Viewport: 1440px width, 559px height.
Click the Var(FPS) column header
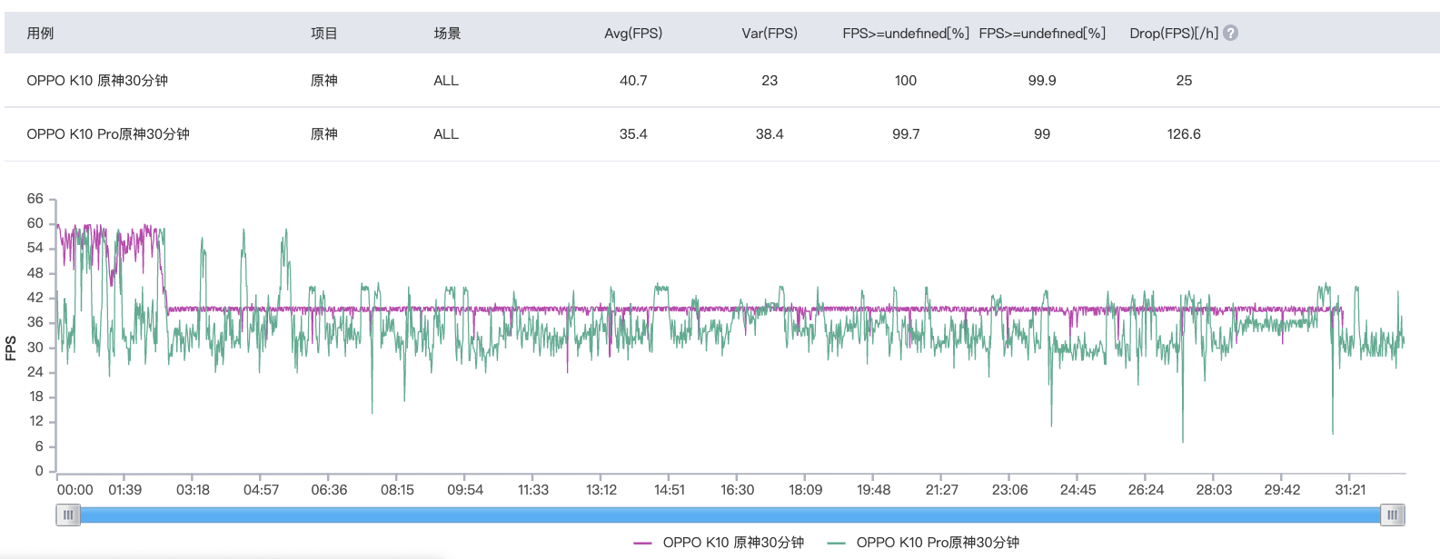tap(769, 33)
